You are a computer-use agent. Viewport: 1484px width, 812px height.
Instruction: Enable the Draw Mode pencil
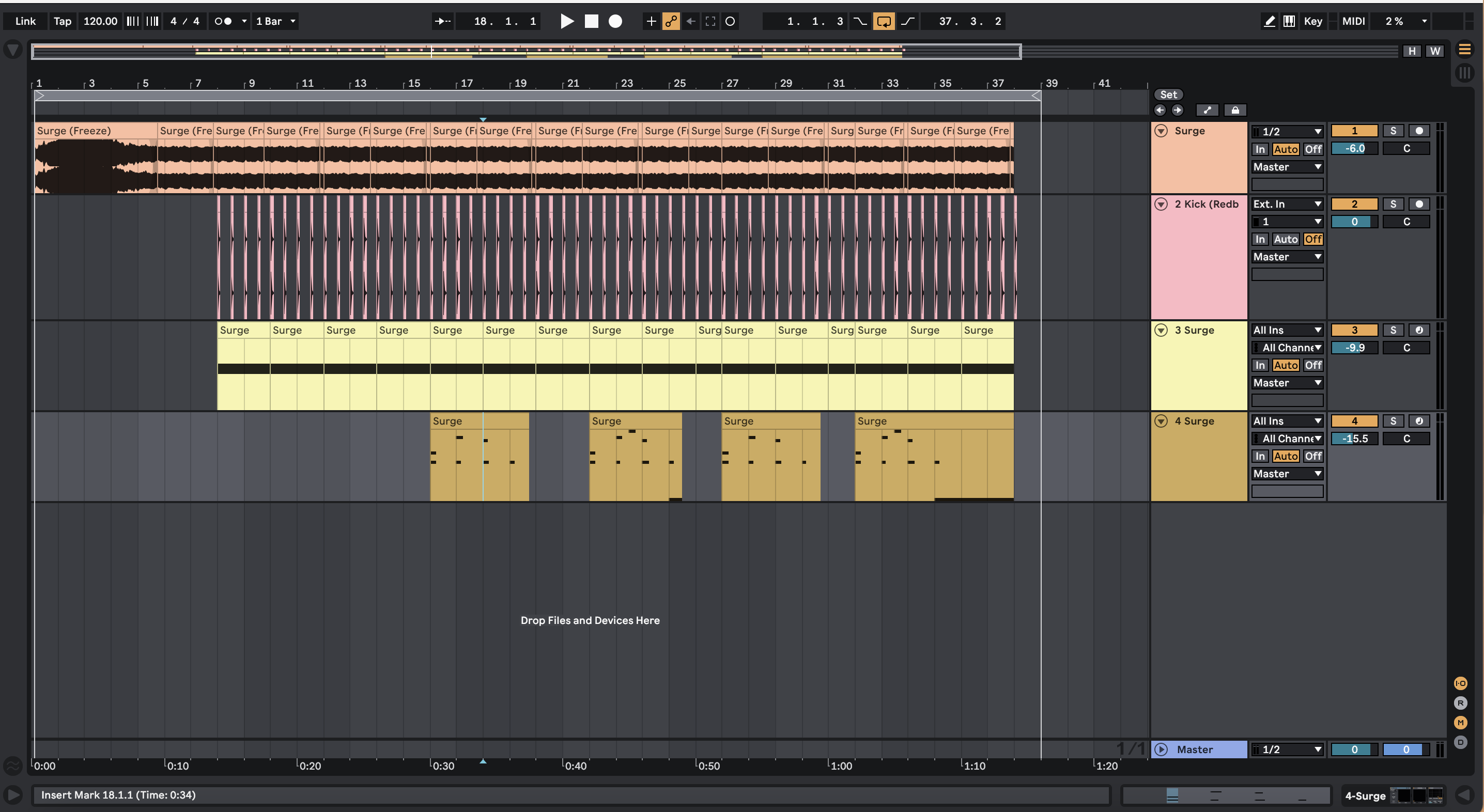[x=1269, y=21]
